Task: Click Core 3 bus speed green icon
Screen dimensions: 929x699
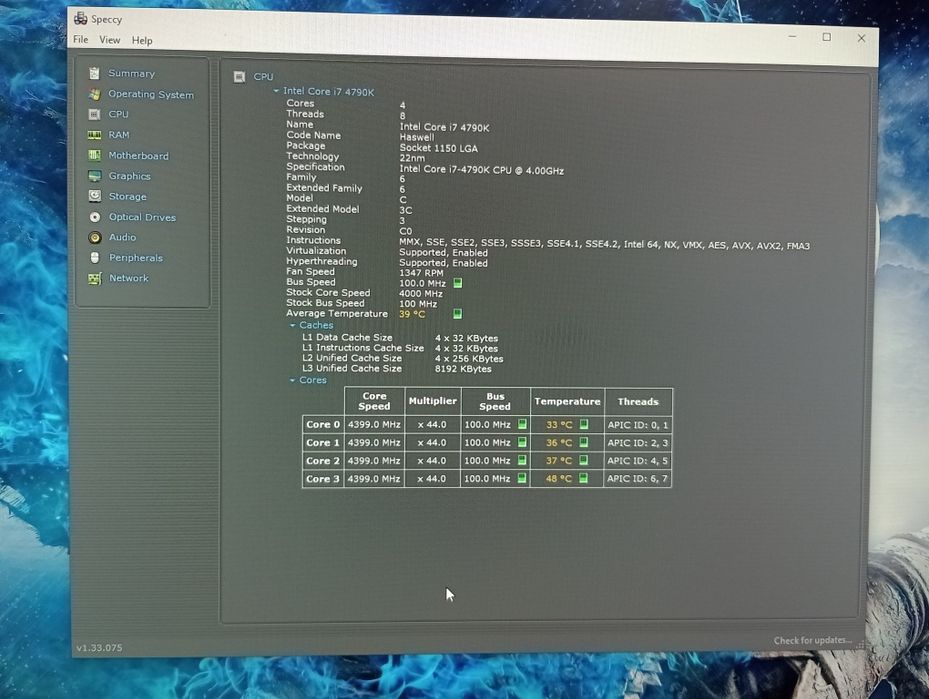Action: coord(522,477)
